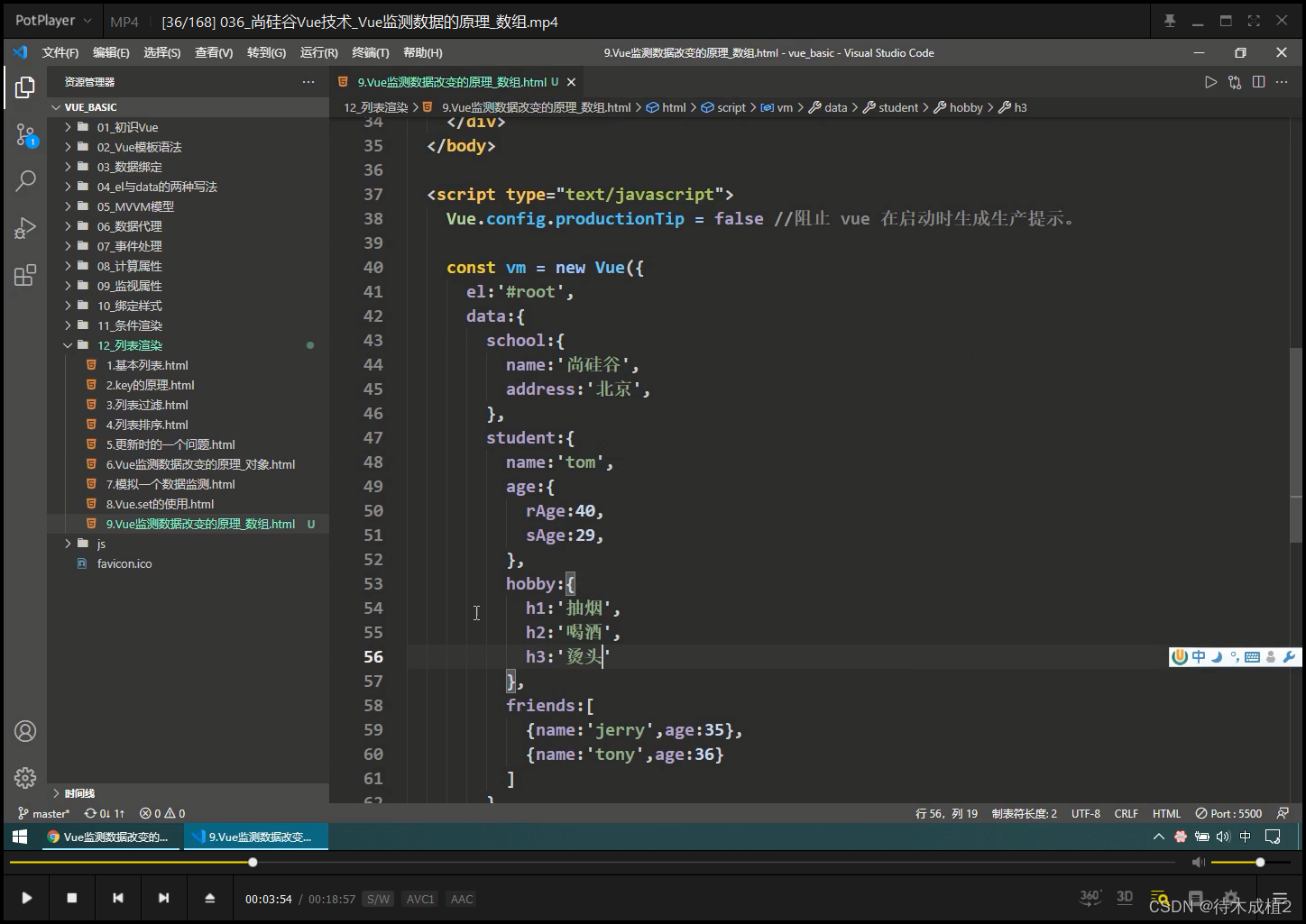The width and height of the screenshot is (1306, 924).
Task: Expand the 06_数据代理 folder
Action: pyautogui.click(x=68, y=226)
